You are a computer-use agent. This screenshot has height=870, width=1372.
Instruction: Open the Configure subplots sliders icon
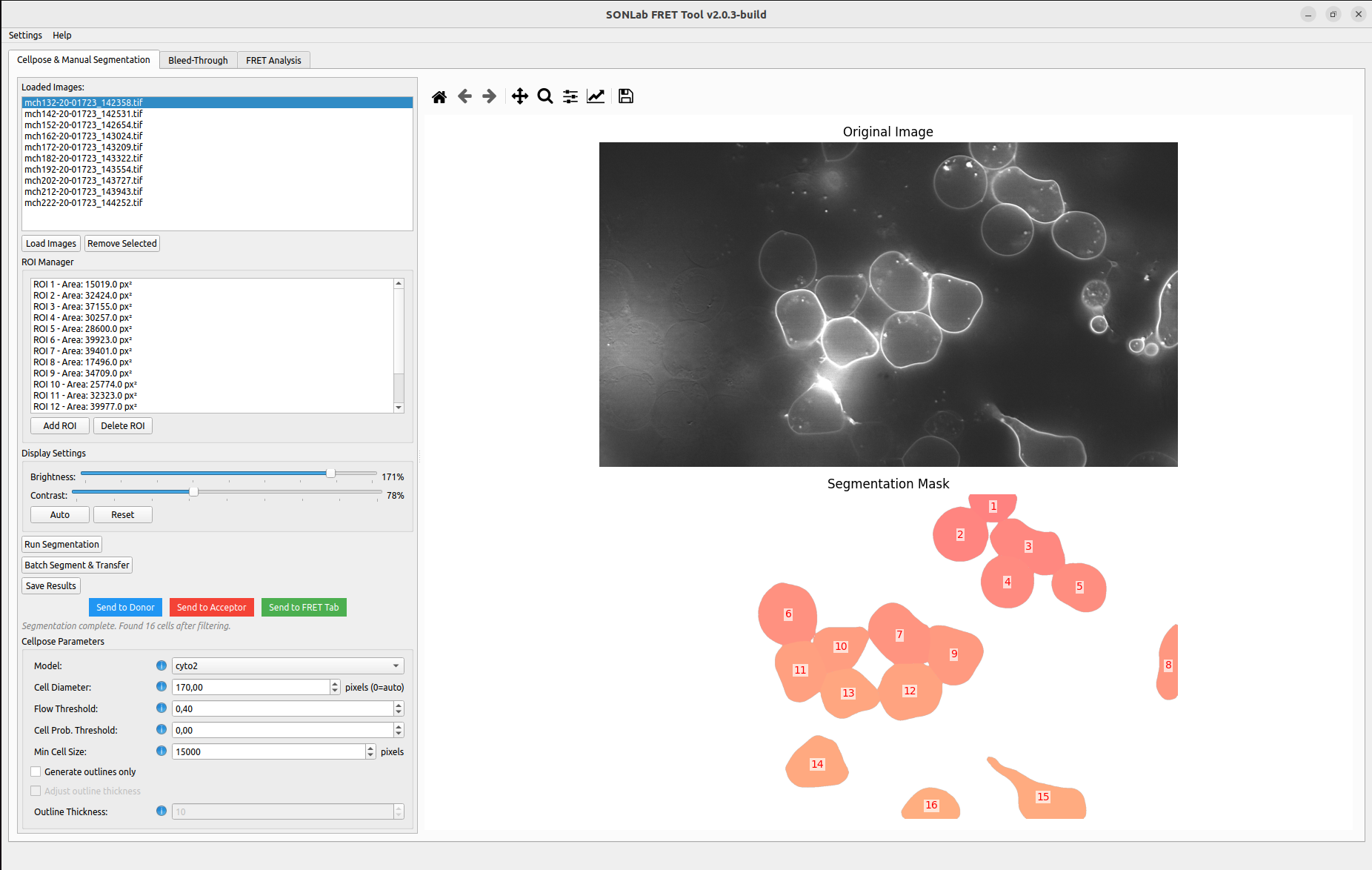click(570, 96)
